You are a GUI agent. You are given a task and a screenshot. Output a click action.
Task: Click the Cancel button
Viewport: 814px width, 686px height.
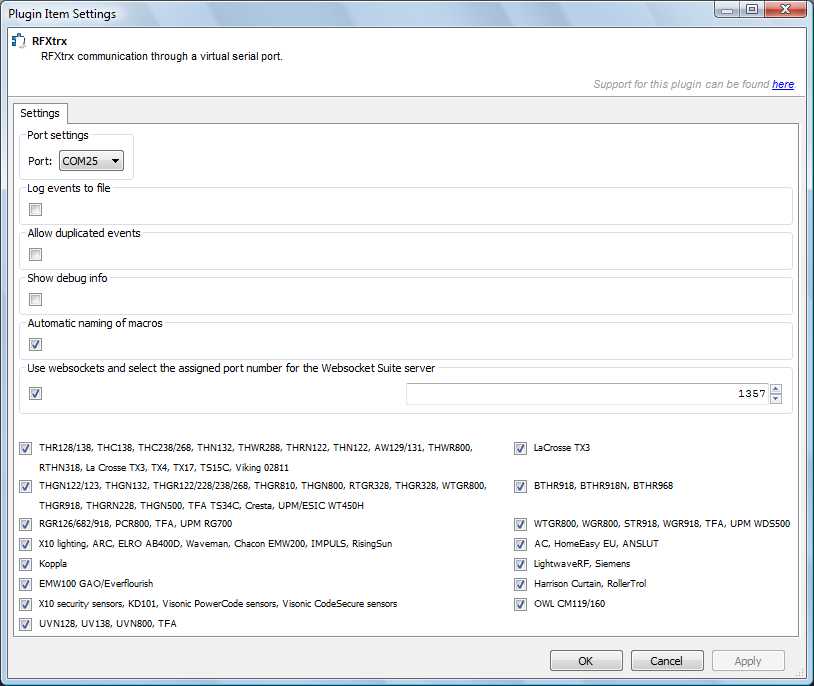pyautogui.click(x=667, y=661)
